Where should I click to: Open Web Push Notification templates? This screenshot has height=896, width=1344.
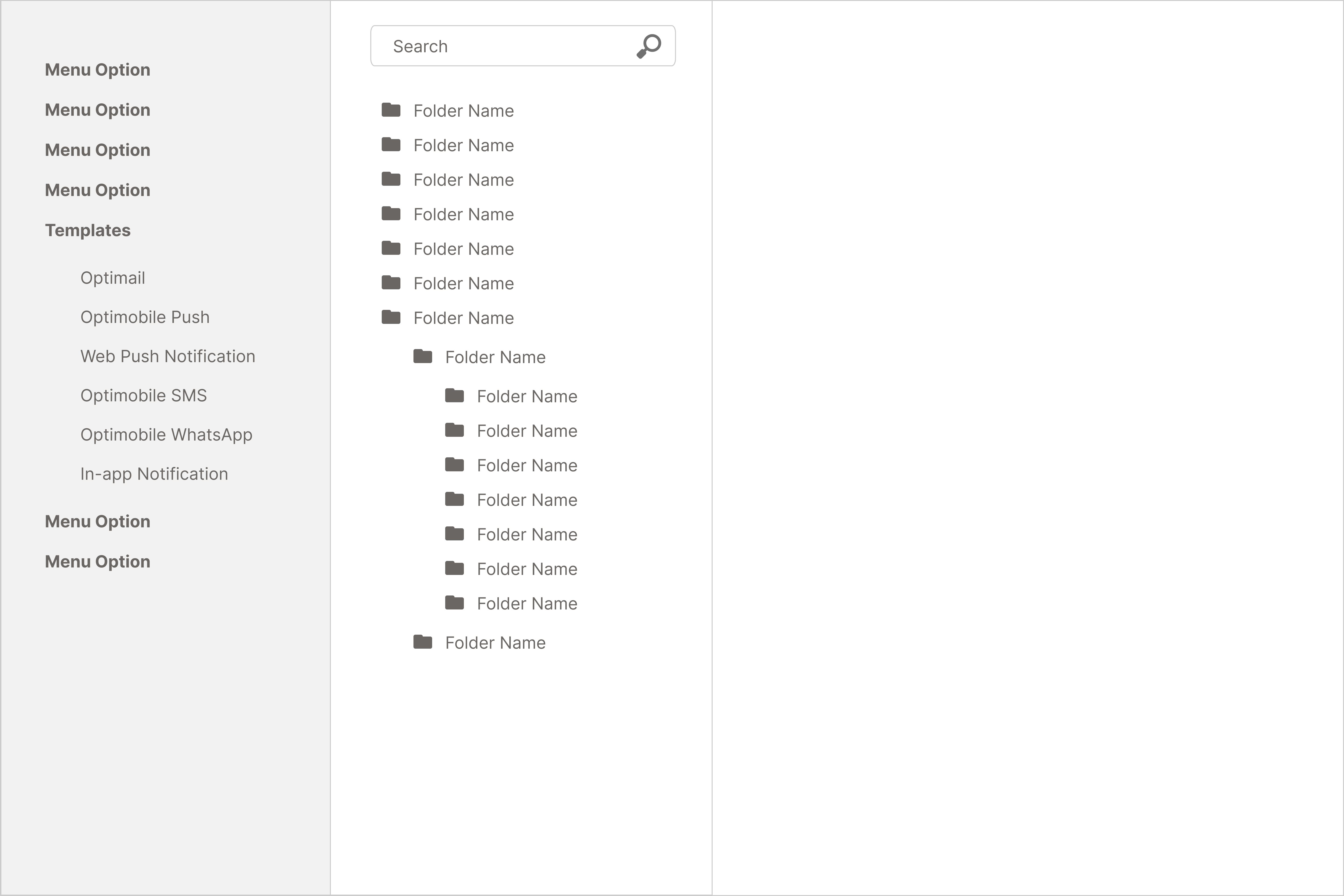click(168, 356)
